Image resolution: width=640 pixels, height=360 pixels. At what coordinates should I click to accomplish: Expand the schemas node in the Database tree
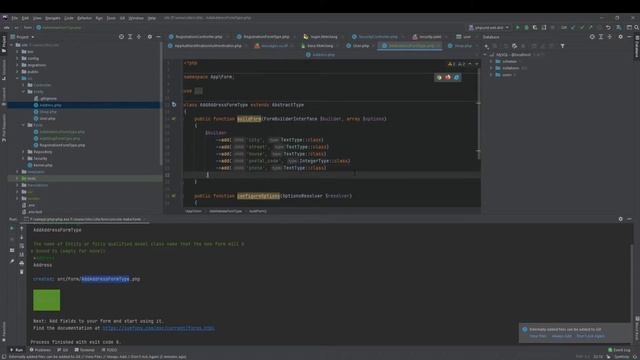pyautogui.click(x=491, y=62)
